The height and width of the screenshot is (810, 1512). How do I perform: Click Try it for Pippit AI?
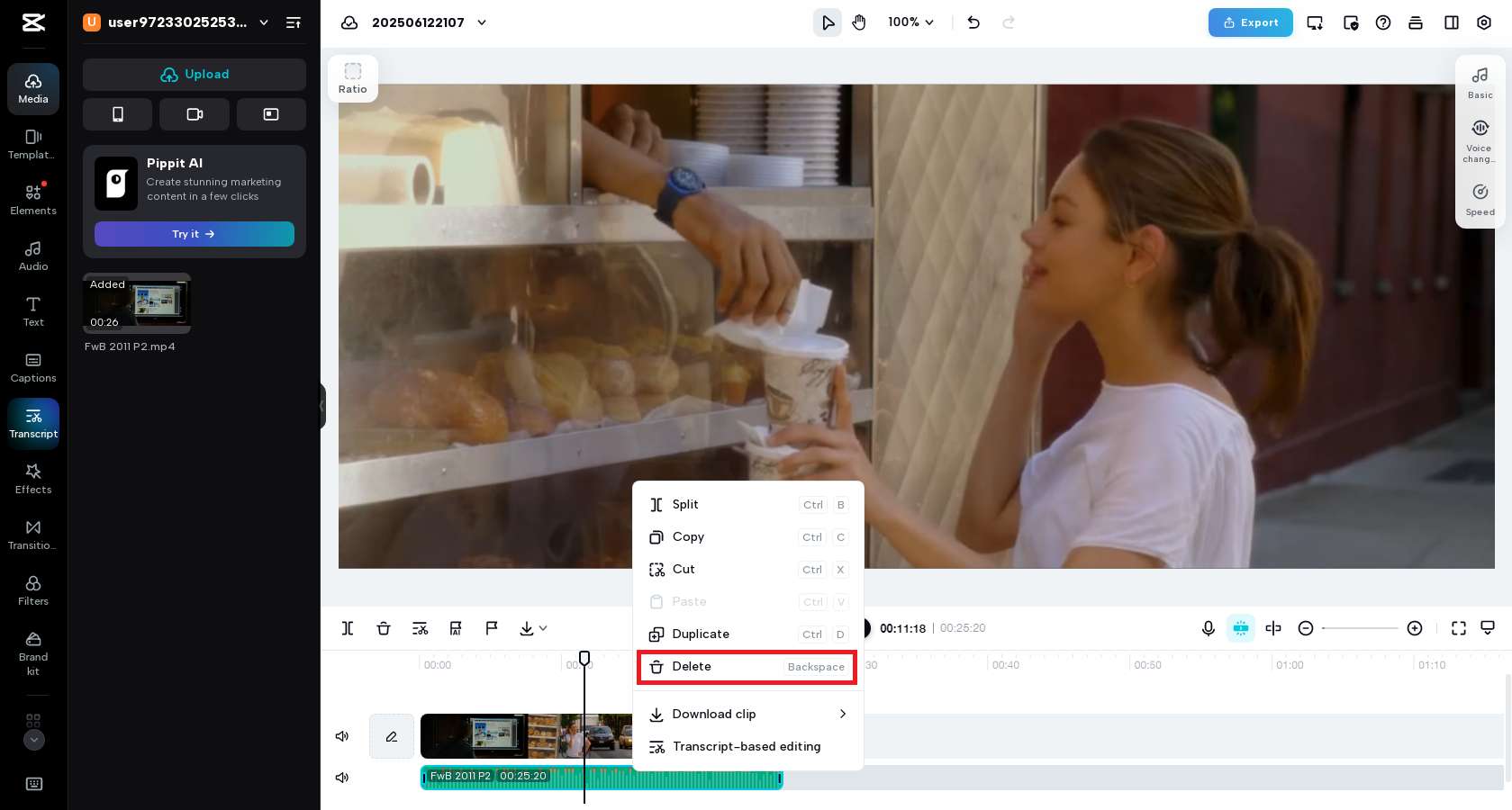(195, 234)
